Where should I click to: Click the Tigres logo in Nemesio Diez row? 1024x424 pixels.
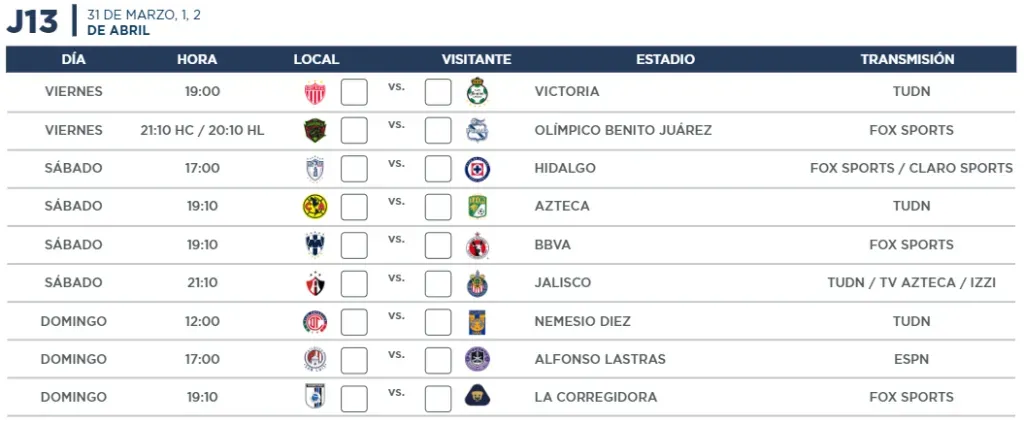477,321
